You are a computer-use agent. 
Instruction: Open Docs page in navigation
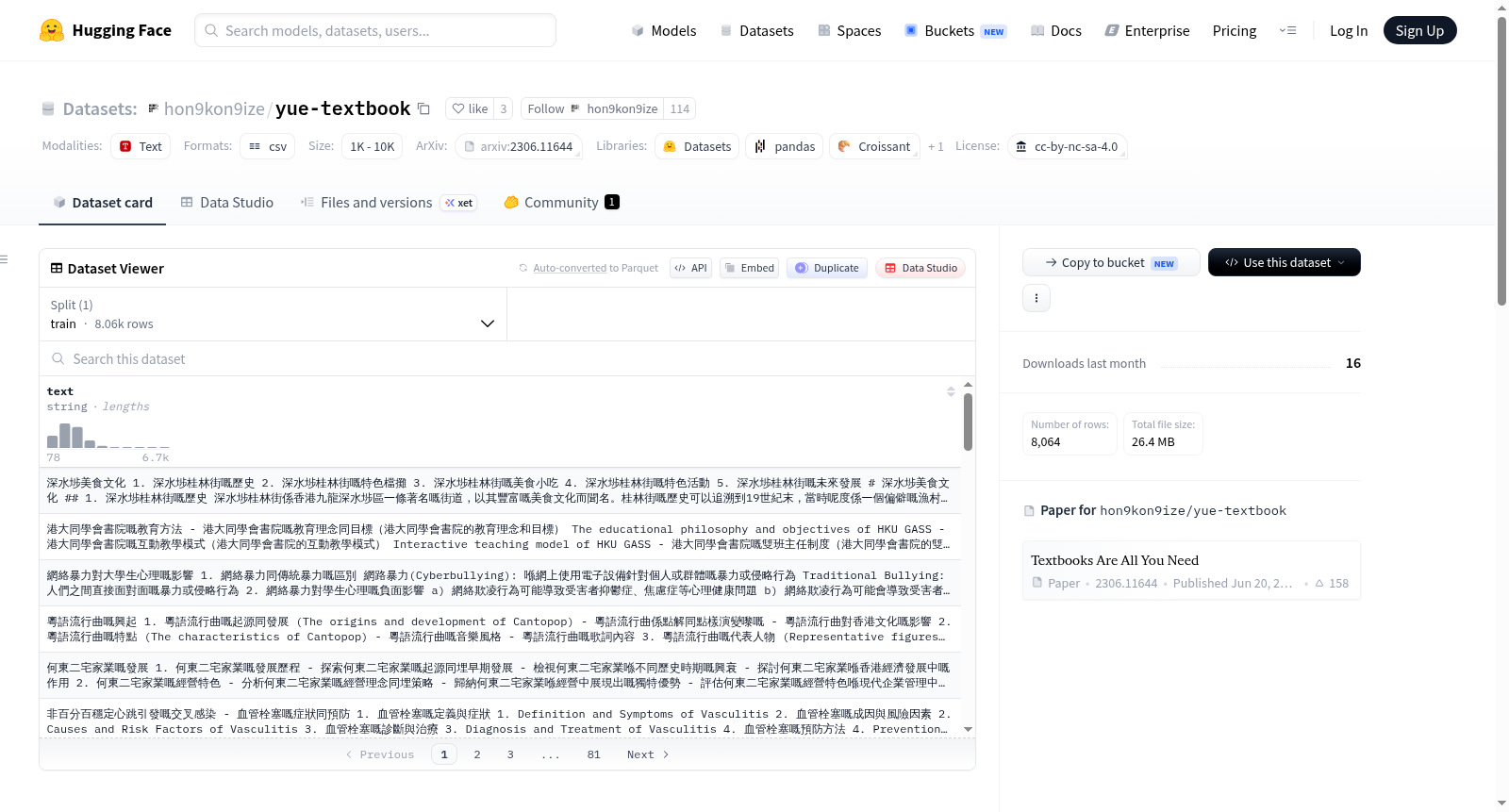1056,31
